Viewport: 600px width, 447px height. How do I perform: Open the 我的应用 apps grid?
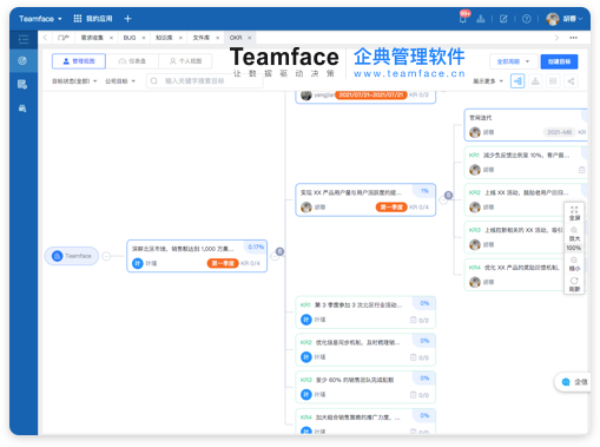pos(93,18)
